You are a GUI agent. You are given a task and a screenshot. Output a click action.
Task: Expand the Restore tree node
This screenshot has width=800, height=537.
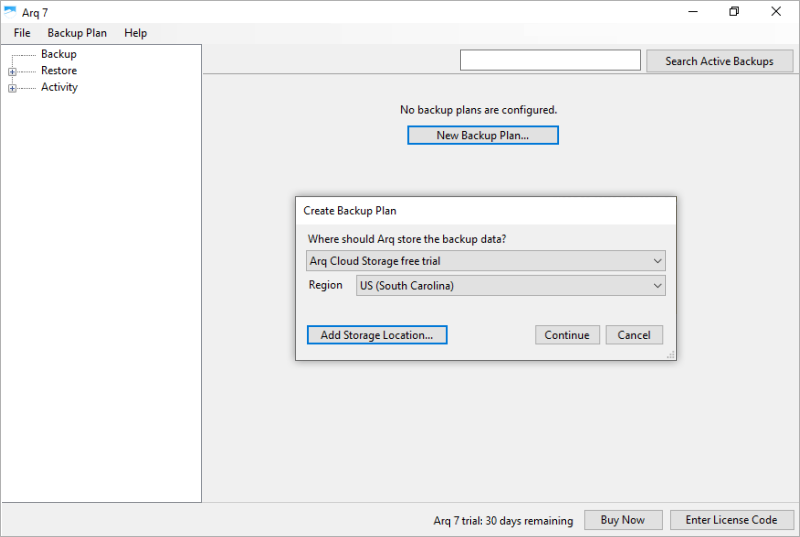coord(12,72)
